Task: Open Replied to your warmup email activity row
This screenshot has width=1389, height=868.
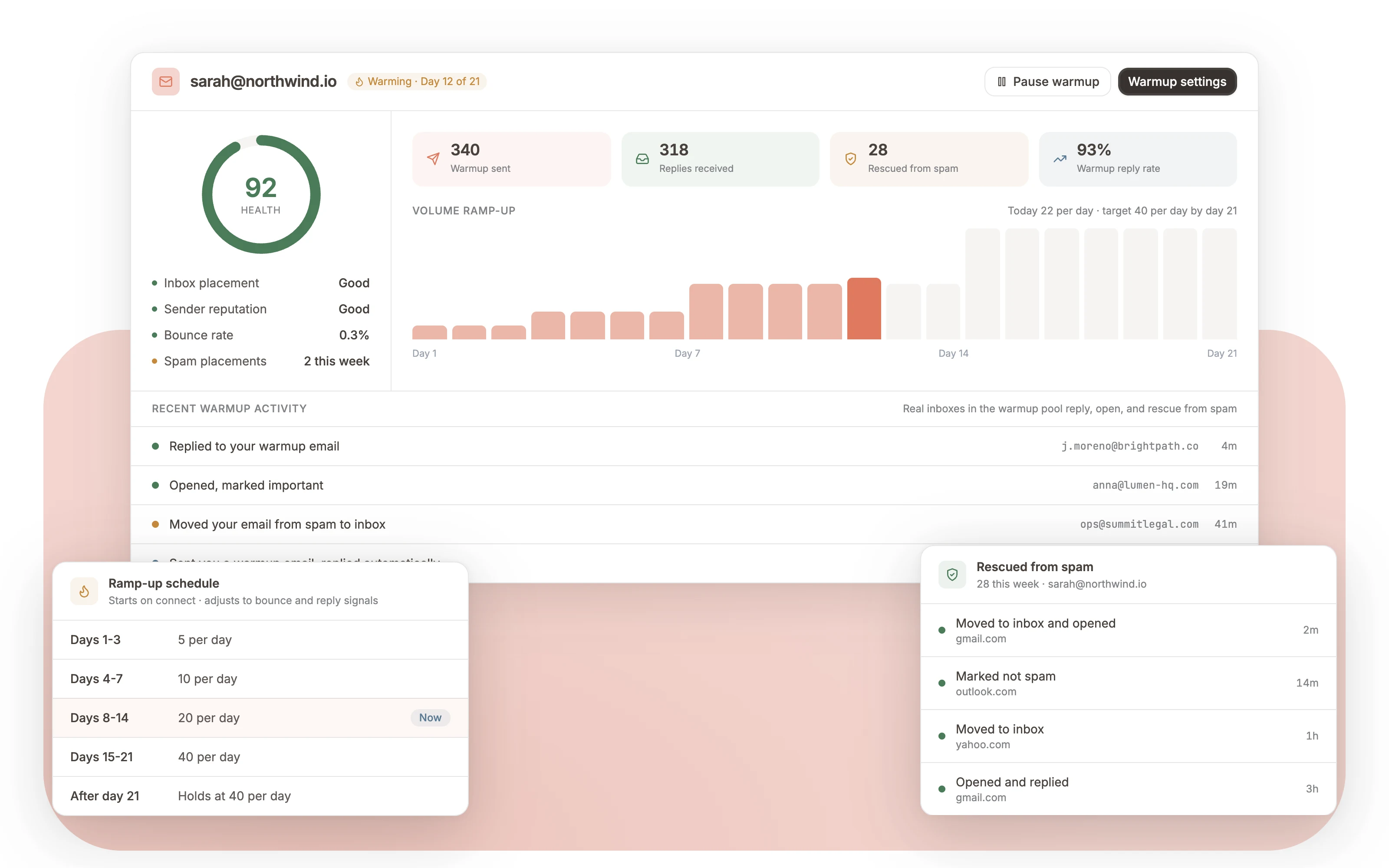Action: (x=694, y=446)
